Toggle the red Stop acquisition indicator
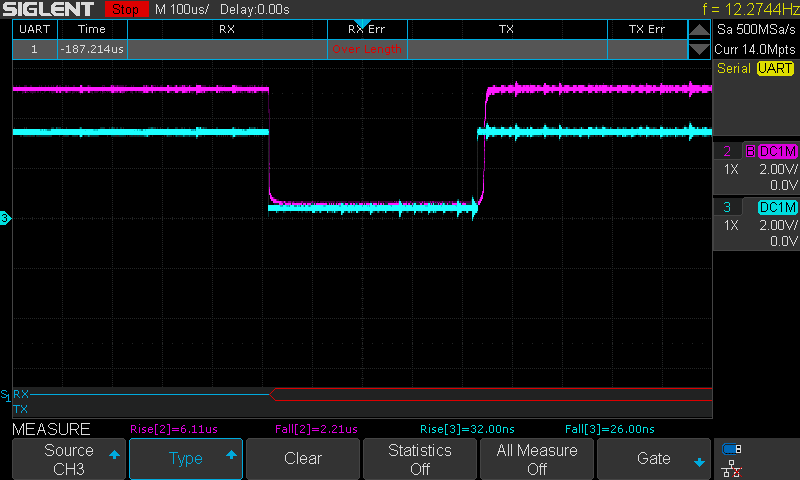Screen dimensions: 800x480 [125, 9]
